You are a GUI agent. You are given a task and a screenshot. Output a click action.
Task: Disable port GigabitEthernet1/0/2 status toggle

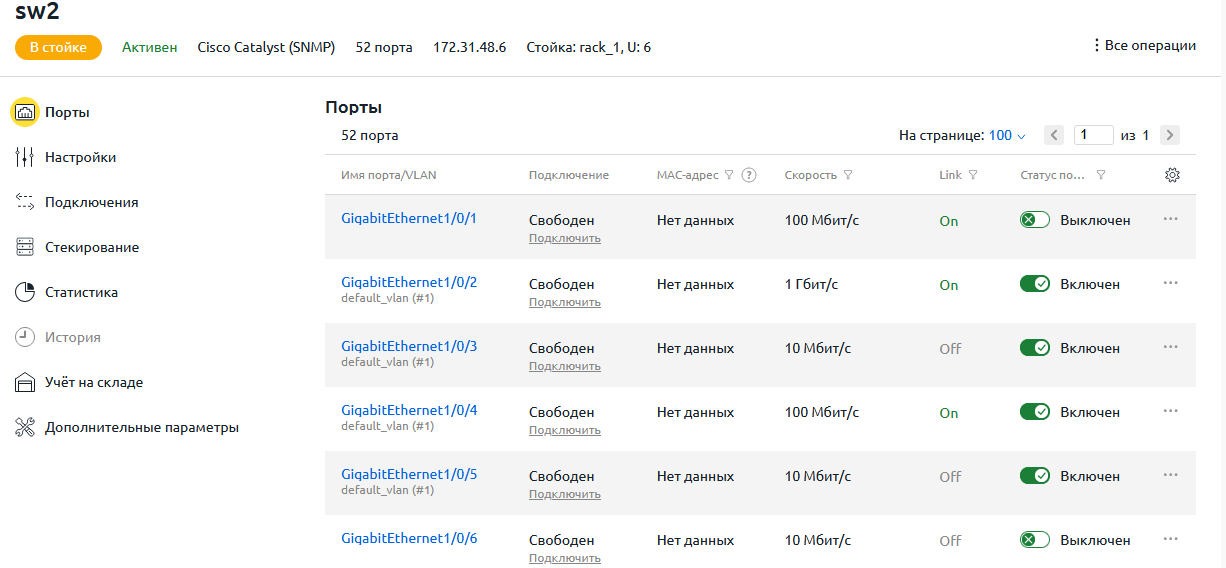point(1034,284)
